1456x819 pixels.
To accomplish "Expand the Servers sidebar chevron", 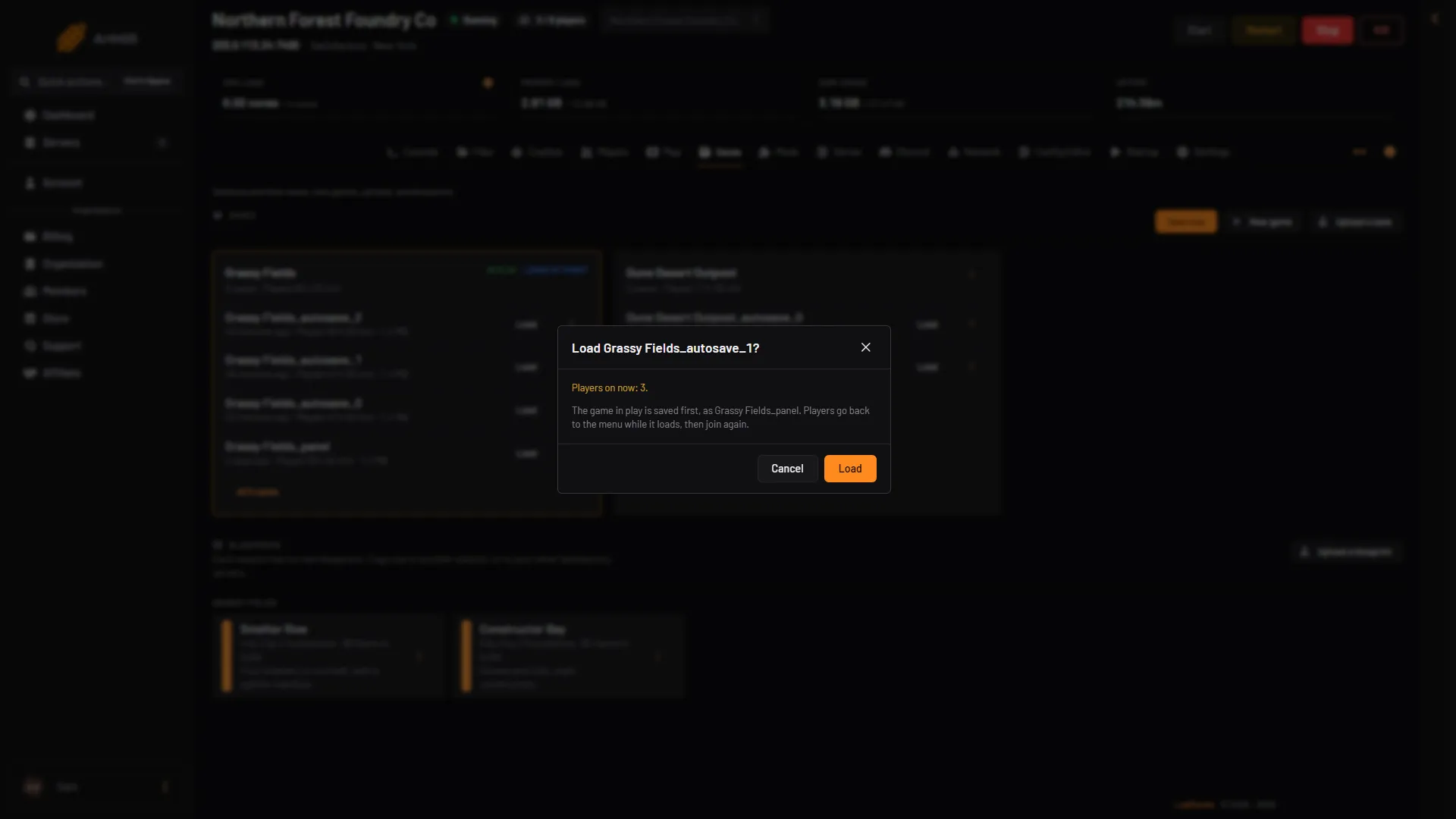I will [162, 143].
